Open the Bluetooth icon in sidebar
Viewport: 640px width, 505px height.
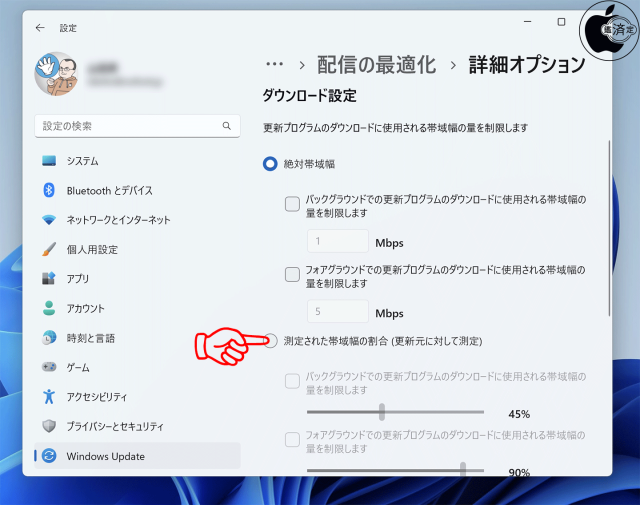pos(49,190)
